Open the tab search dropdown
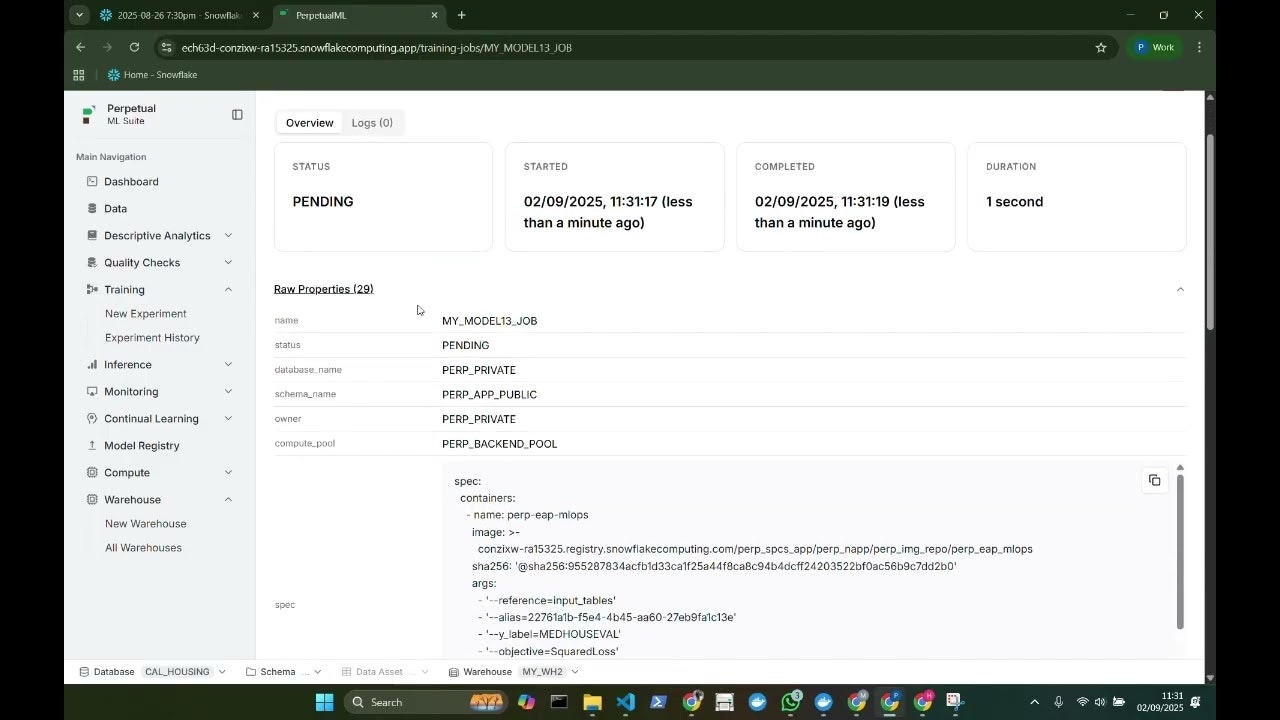The height and width of the screenshot is (720, 1280). point(78,16)
